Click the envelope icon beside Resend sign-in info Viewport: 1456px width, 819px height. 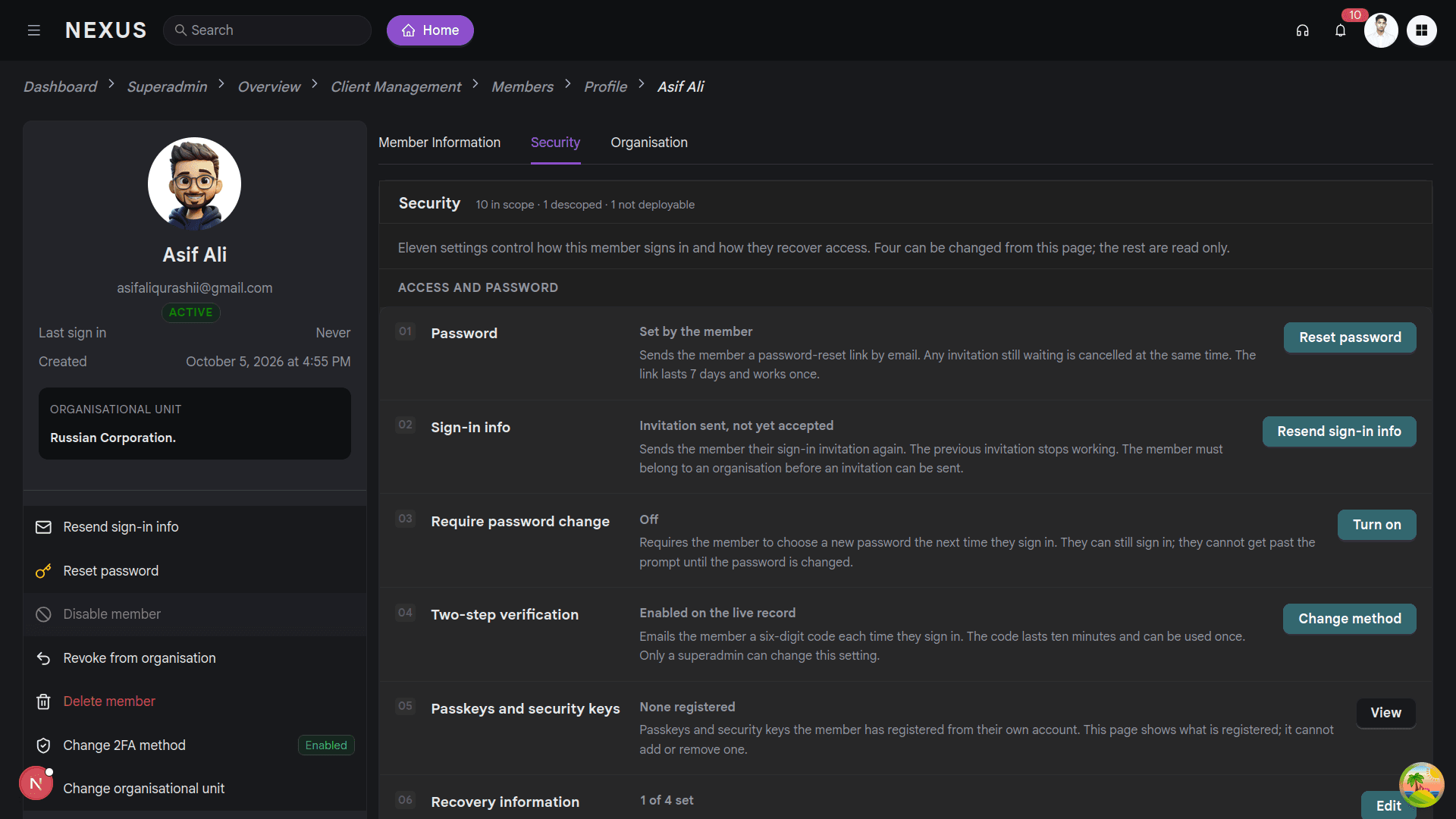43,527
